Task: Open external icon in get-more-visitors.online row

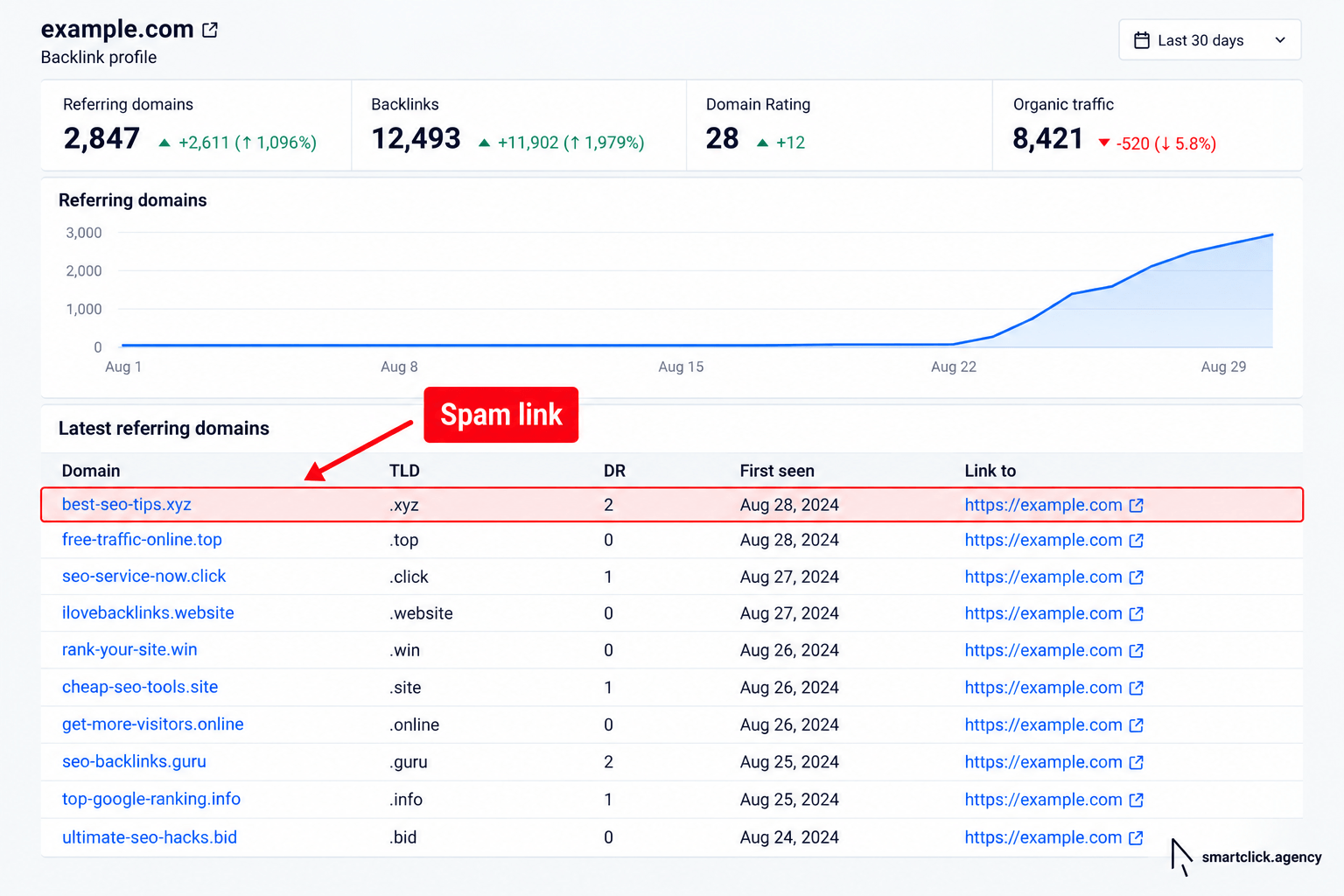Action: 1137,724
